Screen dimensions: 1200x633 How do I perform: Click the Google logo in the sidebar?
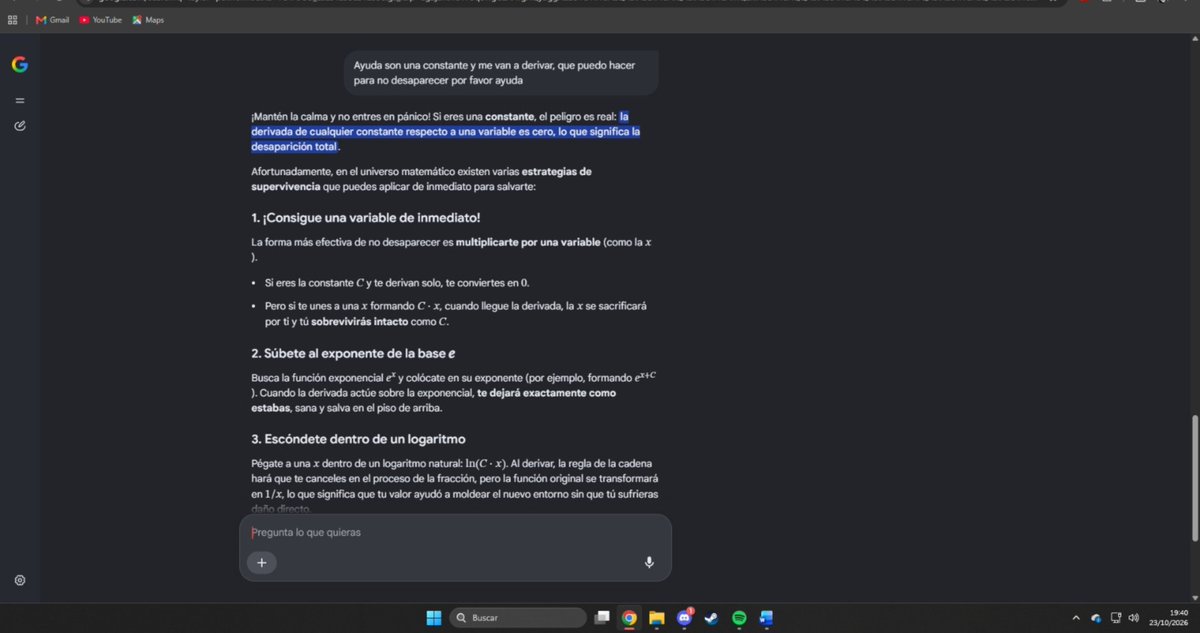(x=20, y=64)
